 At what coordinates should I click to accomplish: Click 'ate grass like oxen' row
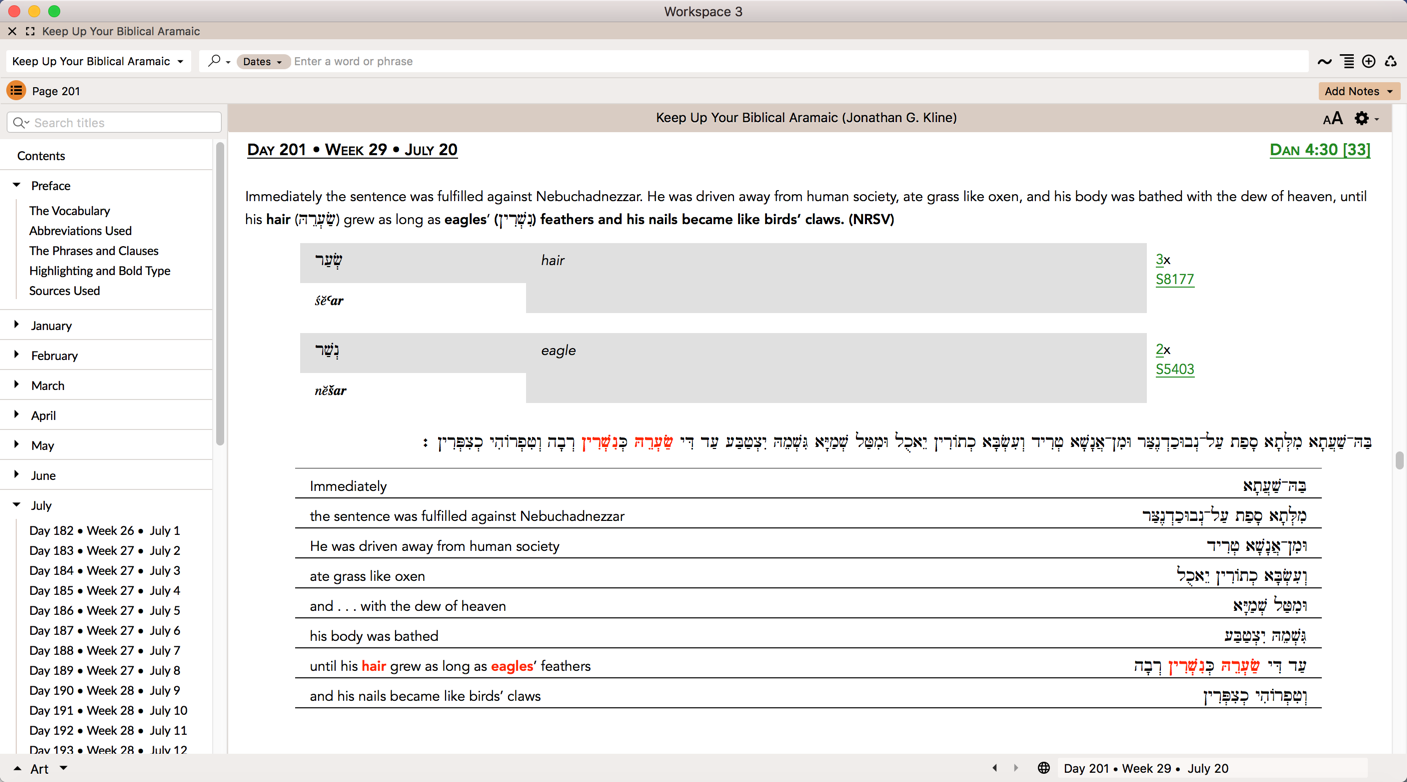[808, 576]
